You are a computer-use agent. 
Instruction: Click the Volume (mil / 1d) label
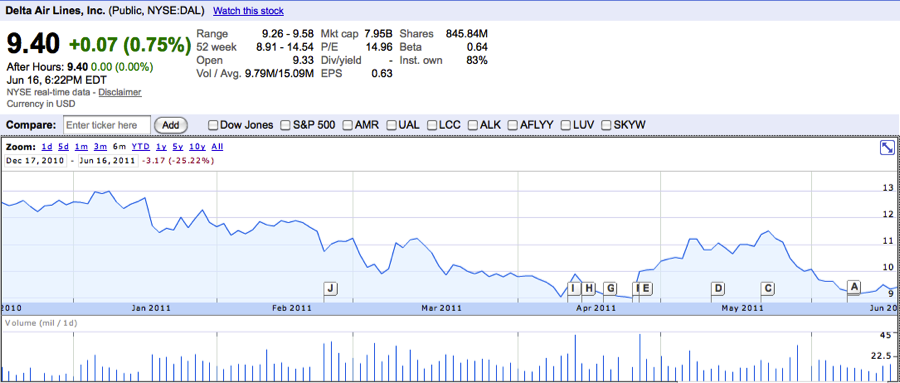coord(41,323)
